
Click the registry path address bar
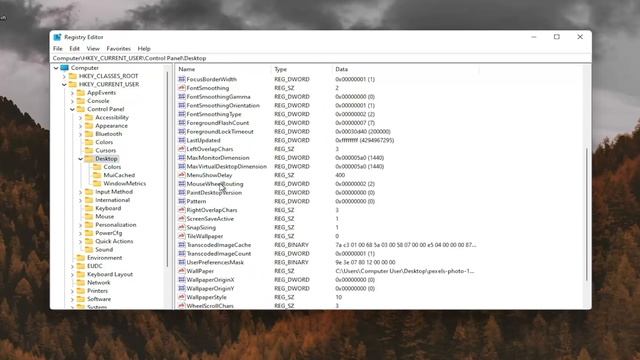[321, 58]
